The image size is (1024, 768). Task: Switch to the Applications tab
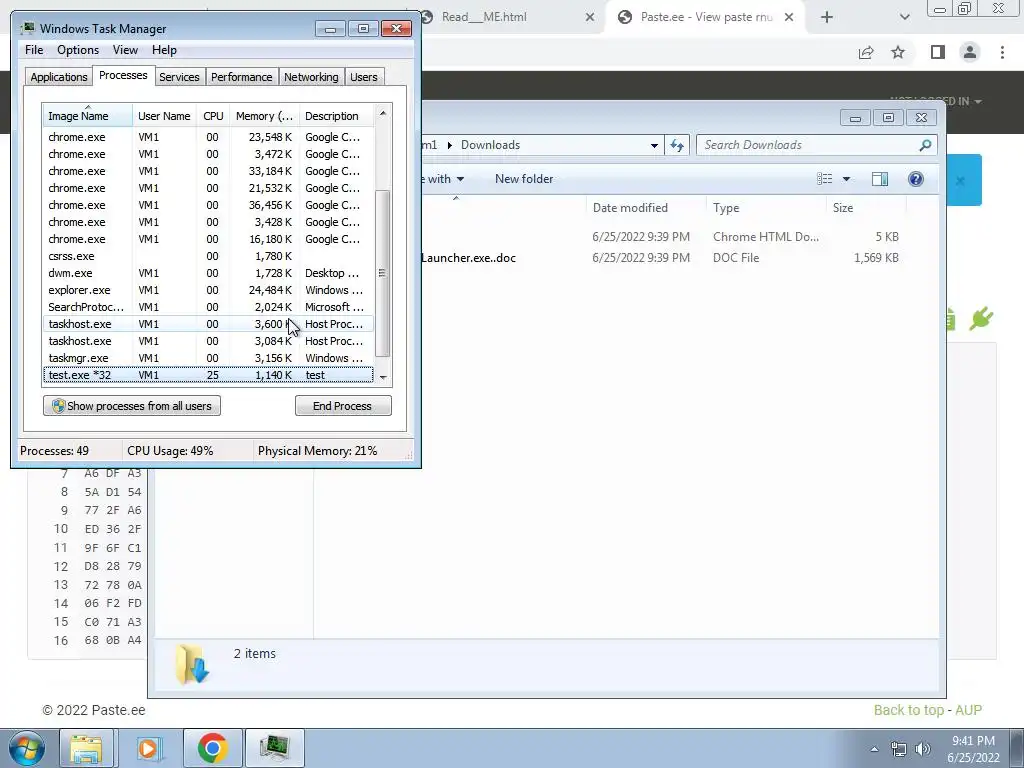[x=59, y=77]
